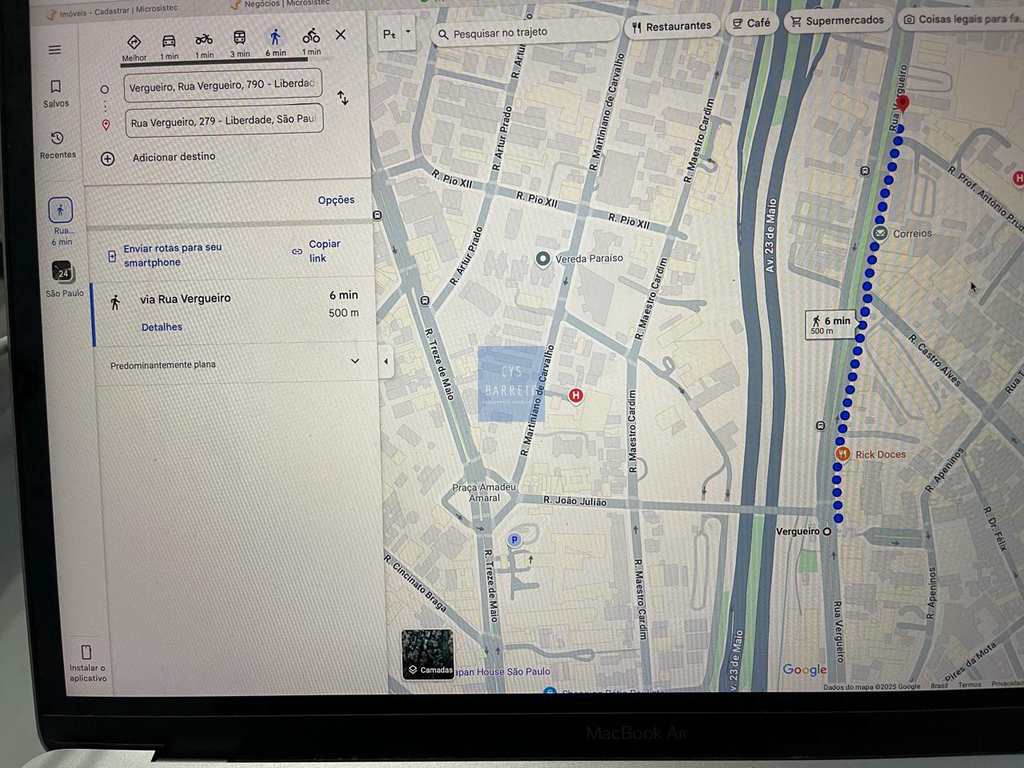The image size is (1024, 768).
Task: Click the red destination pin
Action: point(903,104)
